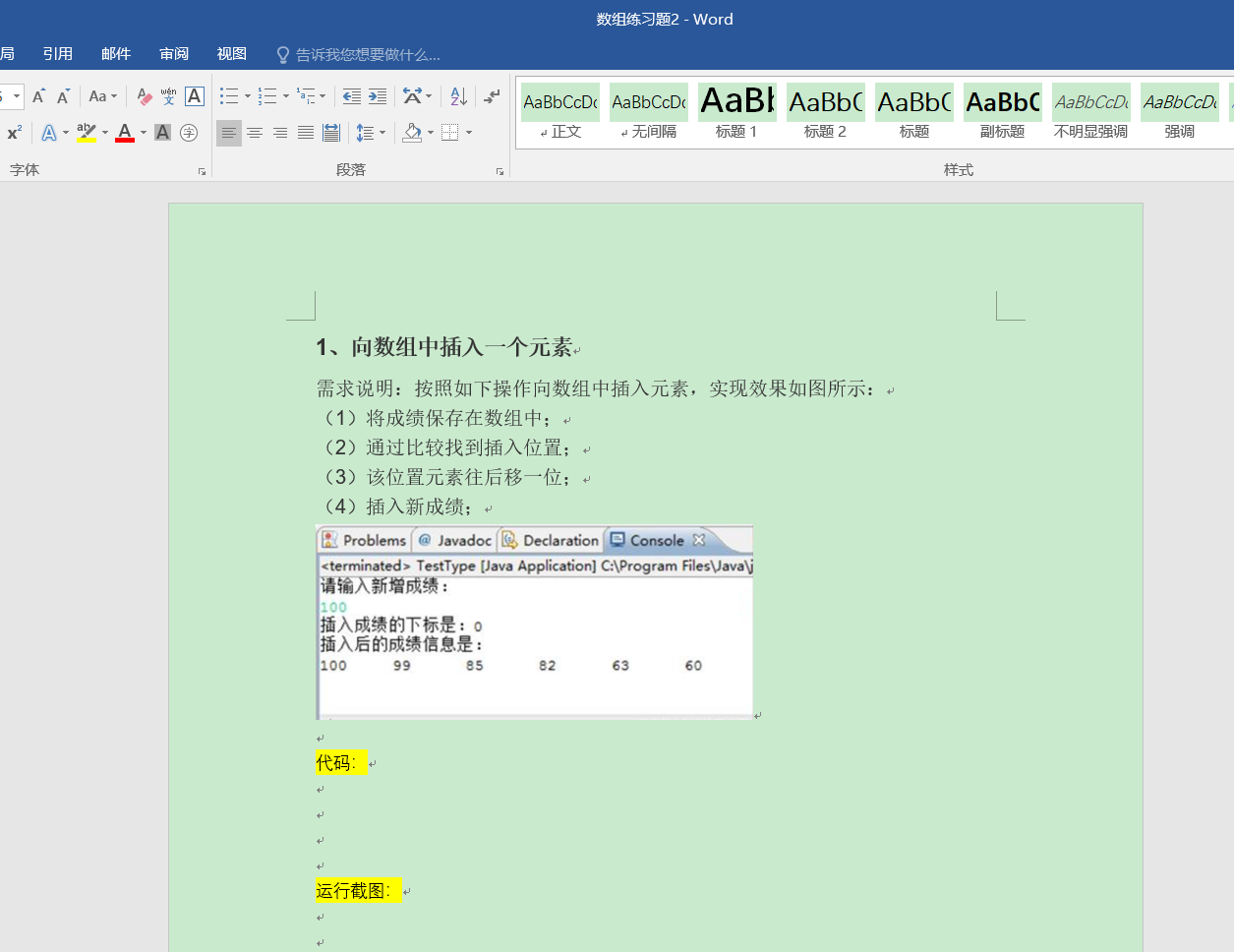Center the paragraph text
This screenshot has height=952, width=1234.
pos(255,132)
